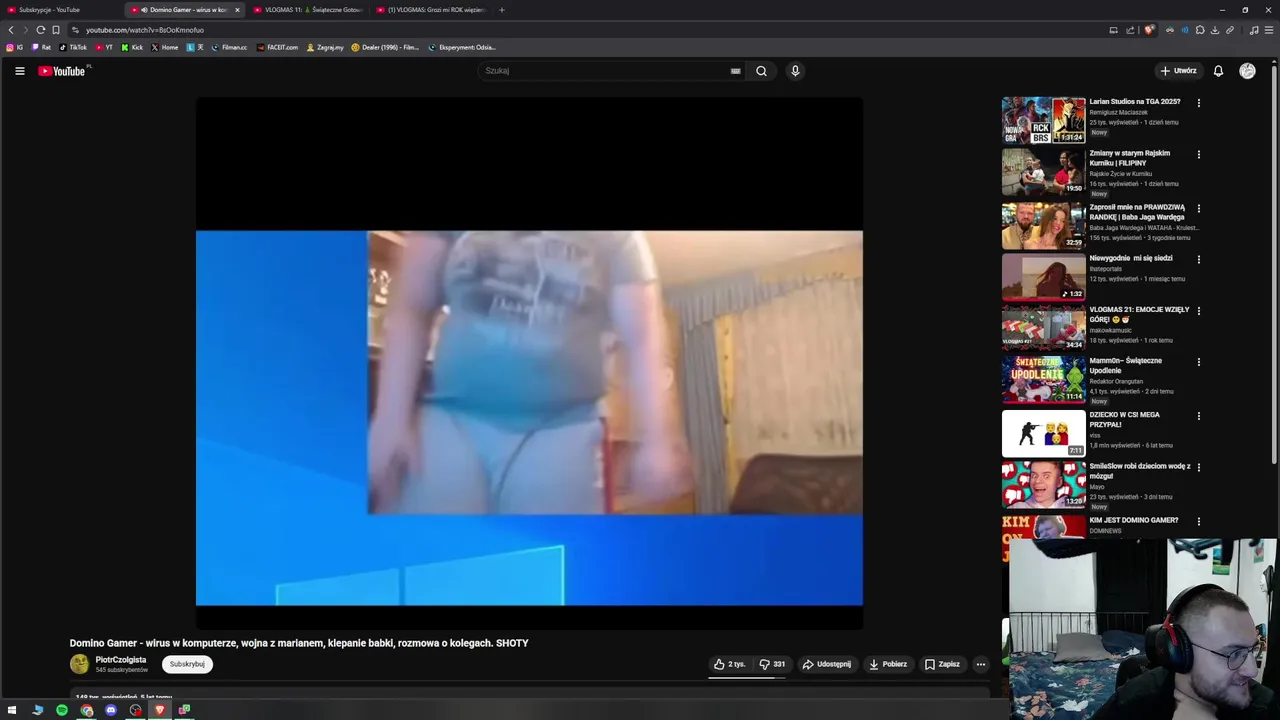Viewport: 1280px width, 720px height.
Task: Open a new browser tab
Action: [502, 10]
